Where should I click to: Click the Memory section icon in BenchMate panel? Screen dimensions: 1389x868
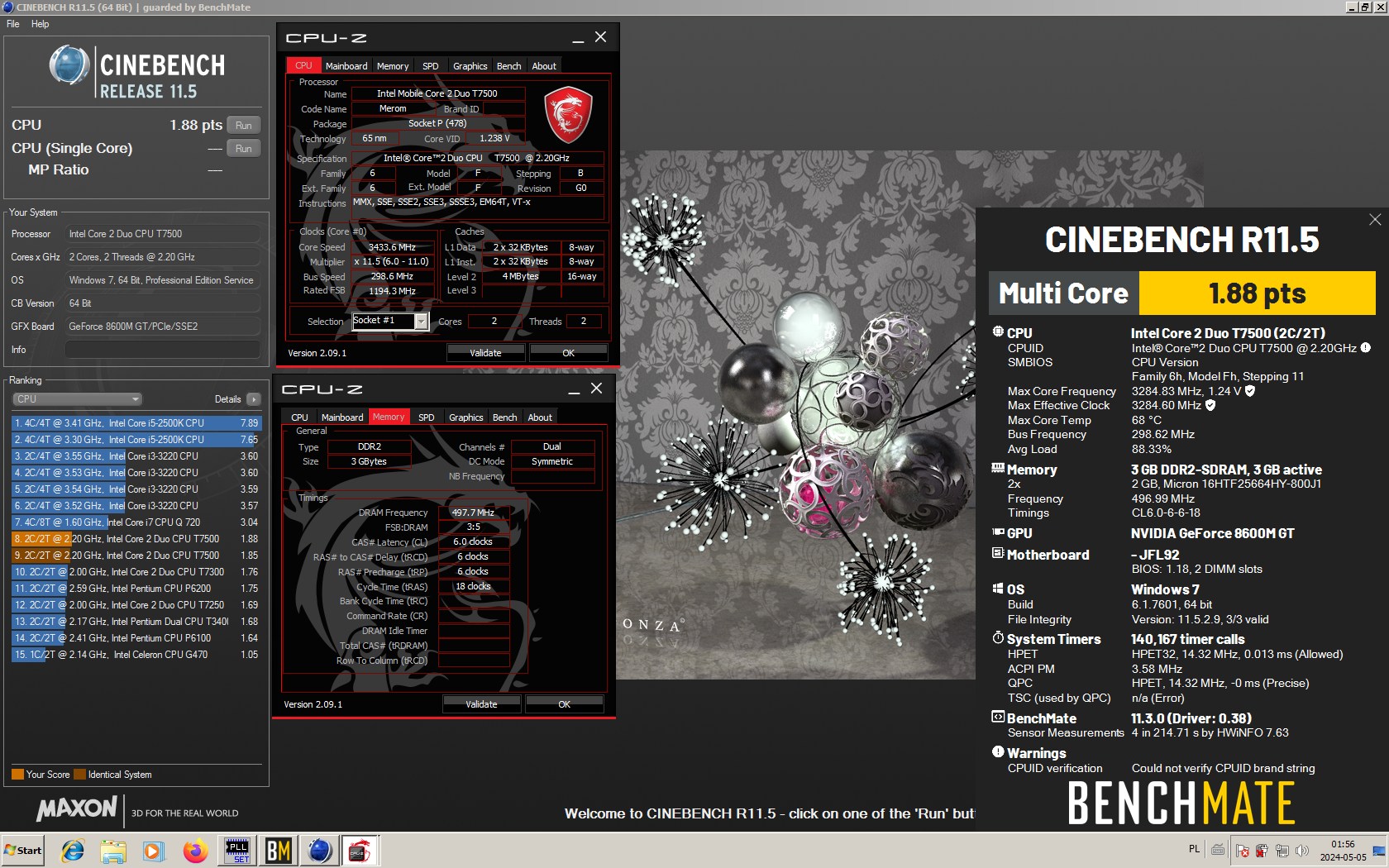(998, 469)
